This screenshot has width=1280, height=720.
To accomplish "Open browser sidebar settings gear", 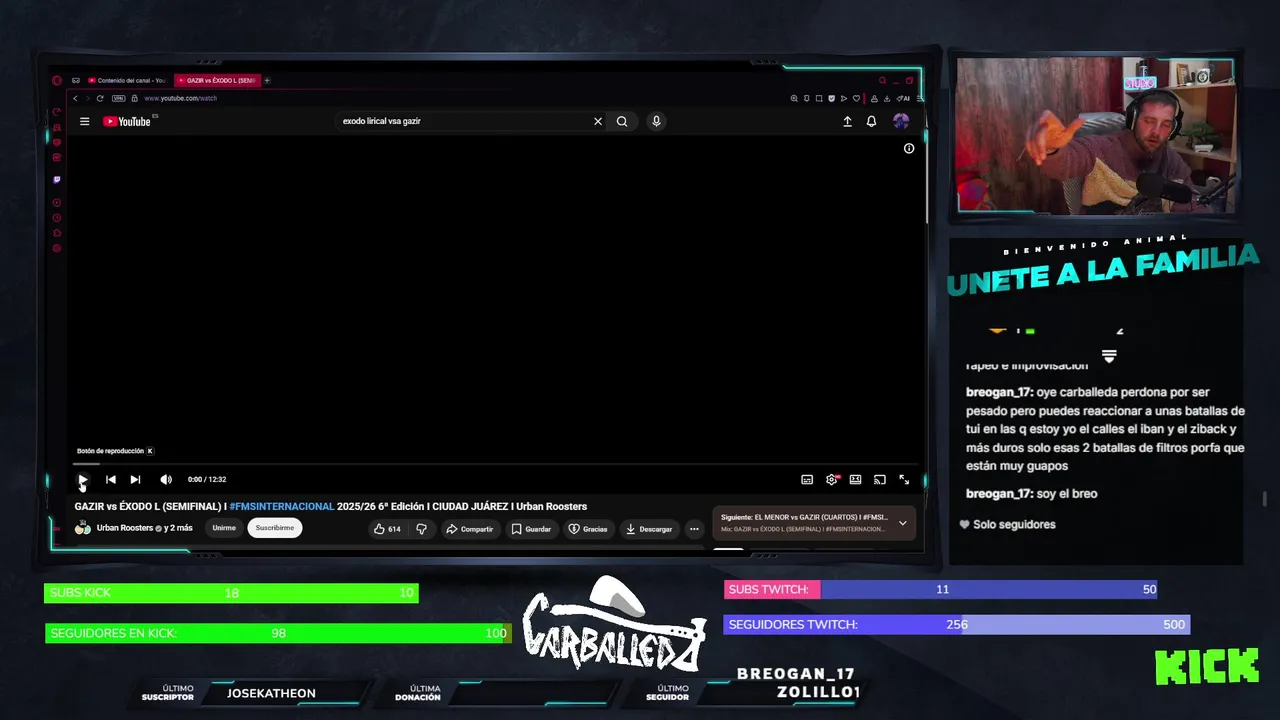I will [x=57, y=248].
